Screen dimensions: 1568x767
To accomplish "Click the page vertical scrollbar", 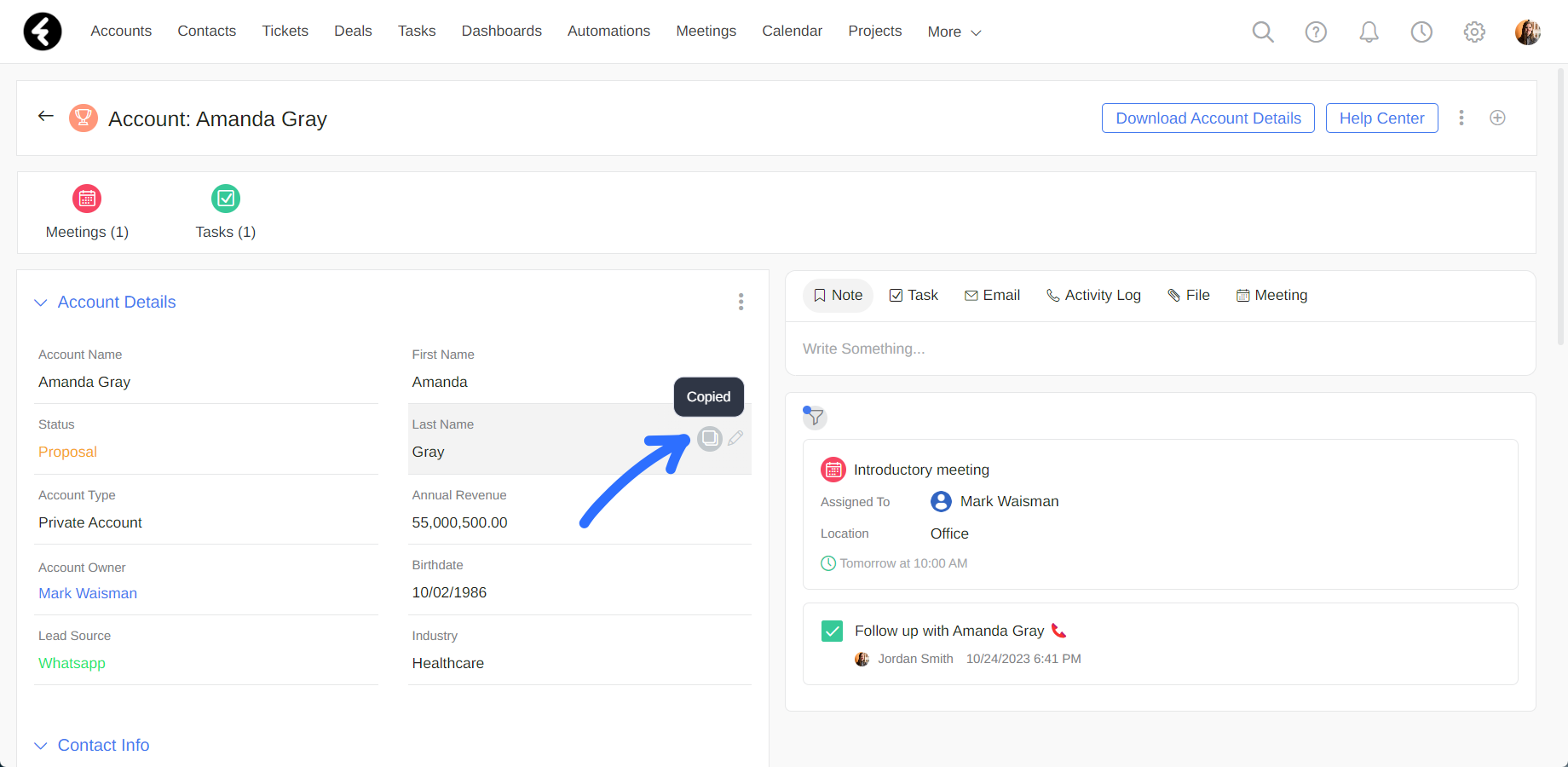I will coord(1561,206).
